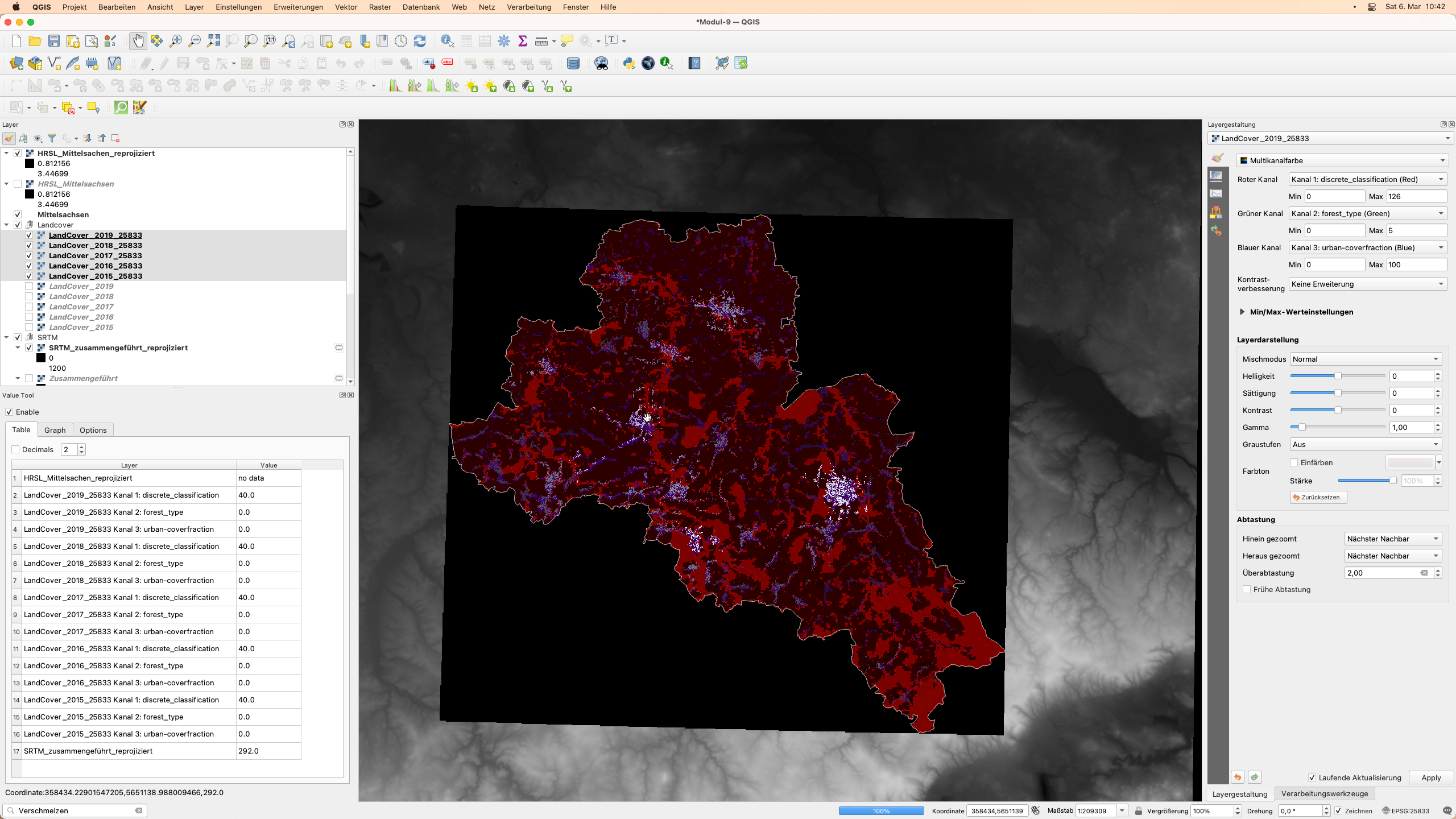1456x819 pixels.
Task: Click the Zurücksetzen button
Action: click(x=1318, y=497)
